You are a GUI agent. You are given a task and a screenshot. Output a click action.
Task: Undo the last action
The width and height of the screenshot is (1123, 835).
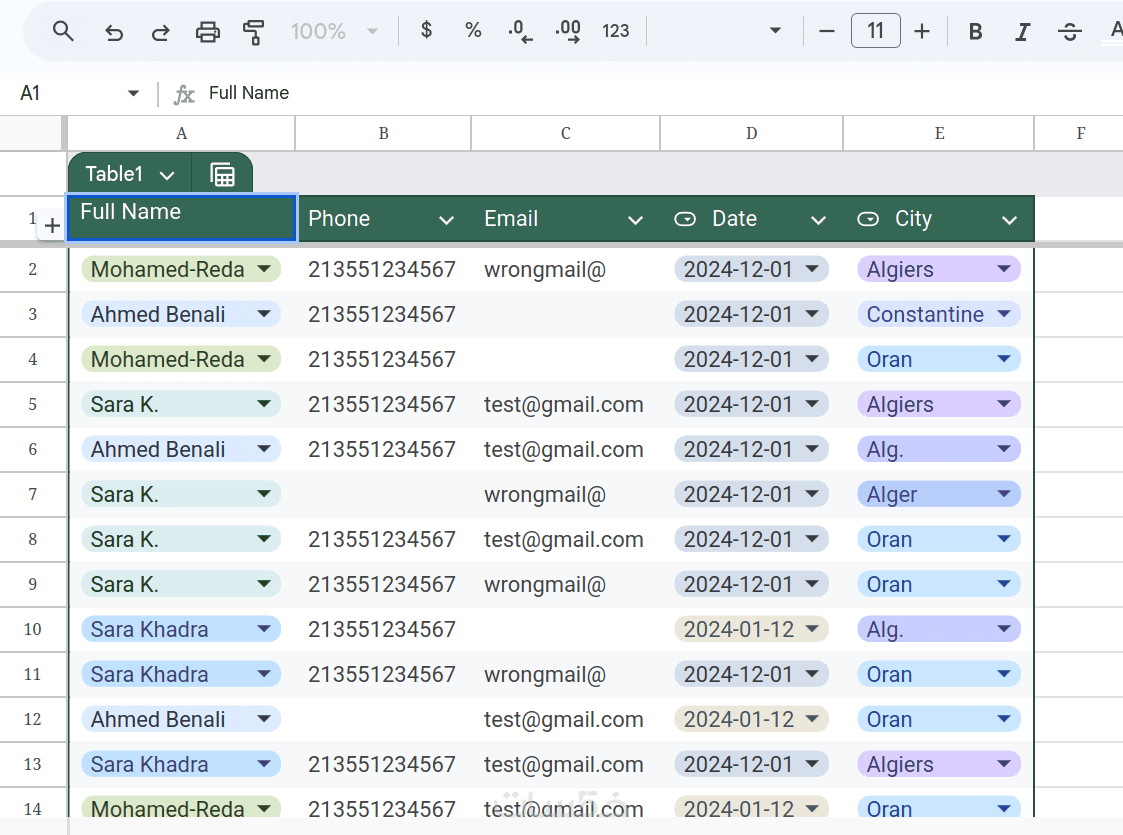click(114, 32)
